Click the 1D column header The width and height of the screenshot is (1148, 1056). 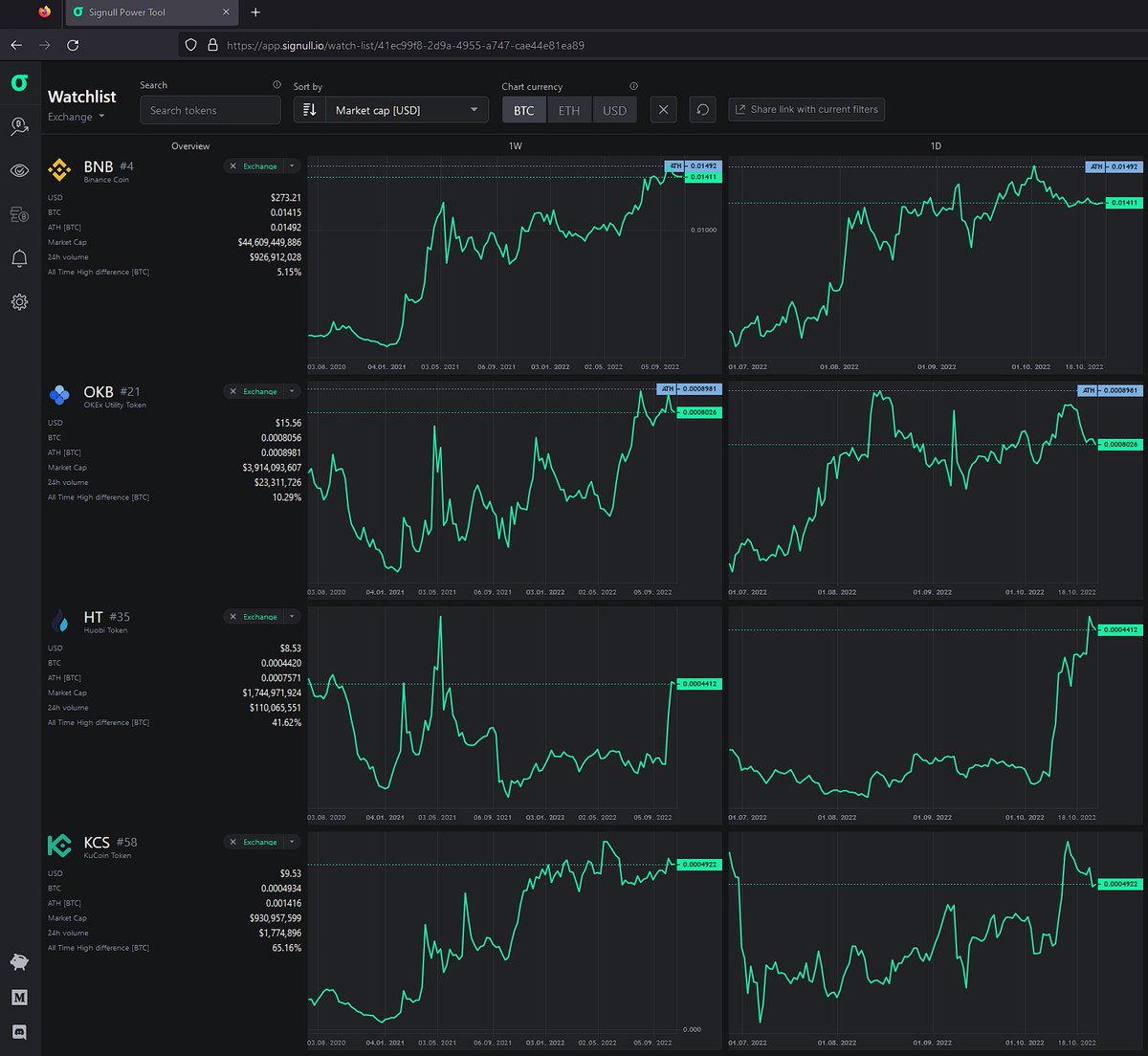[936, 146]
